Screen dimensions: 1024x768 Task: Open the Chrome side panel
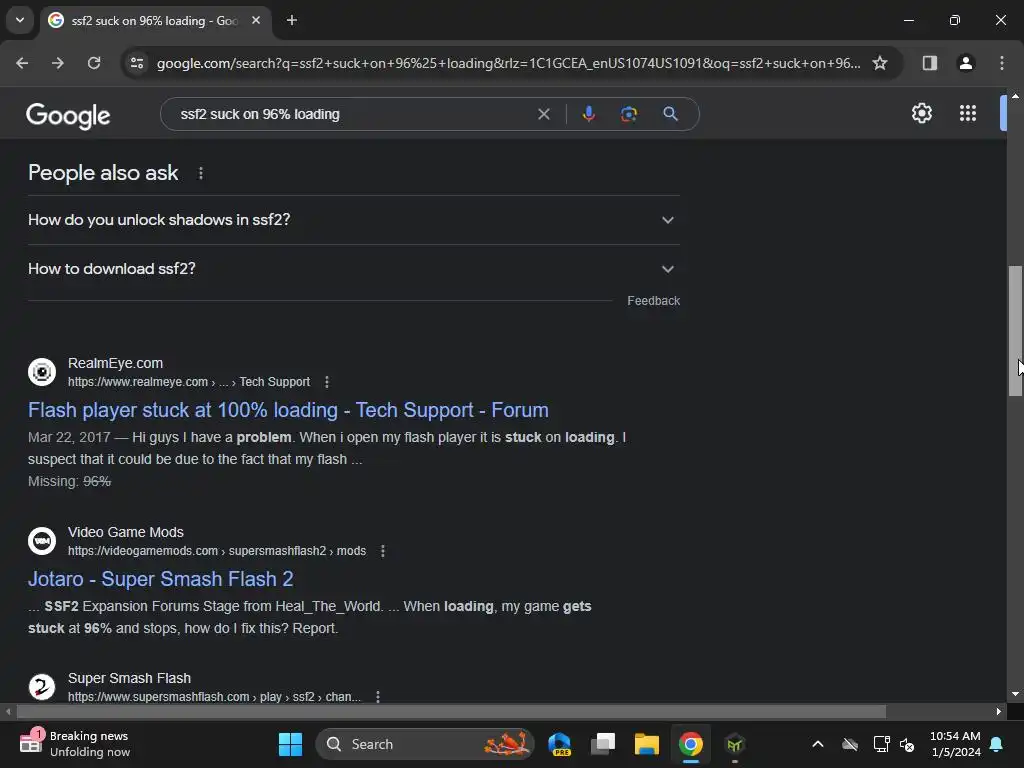coord(929,63)
